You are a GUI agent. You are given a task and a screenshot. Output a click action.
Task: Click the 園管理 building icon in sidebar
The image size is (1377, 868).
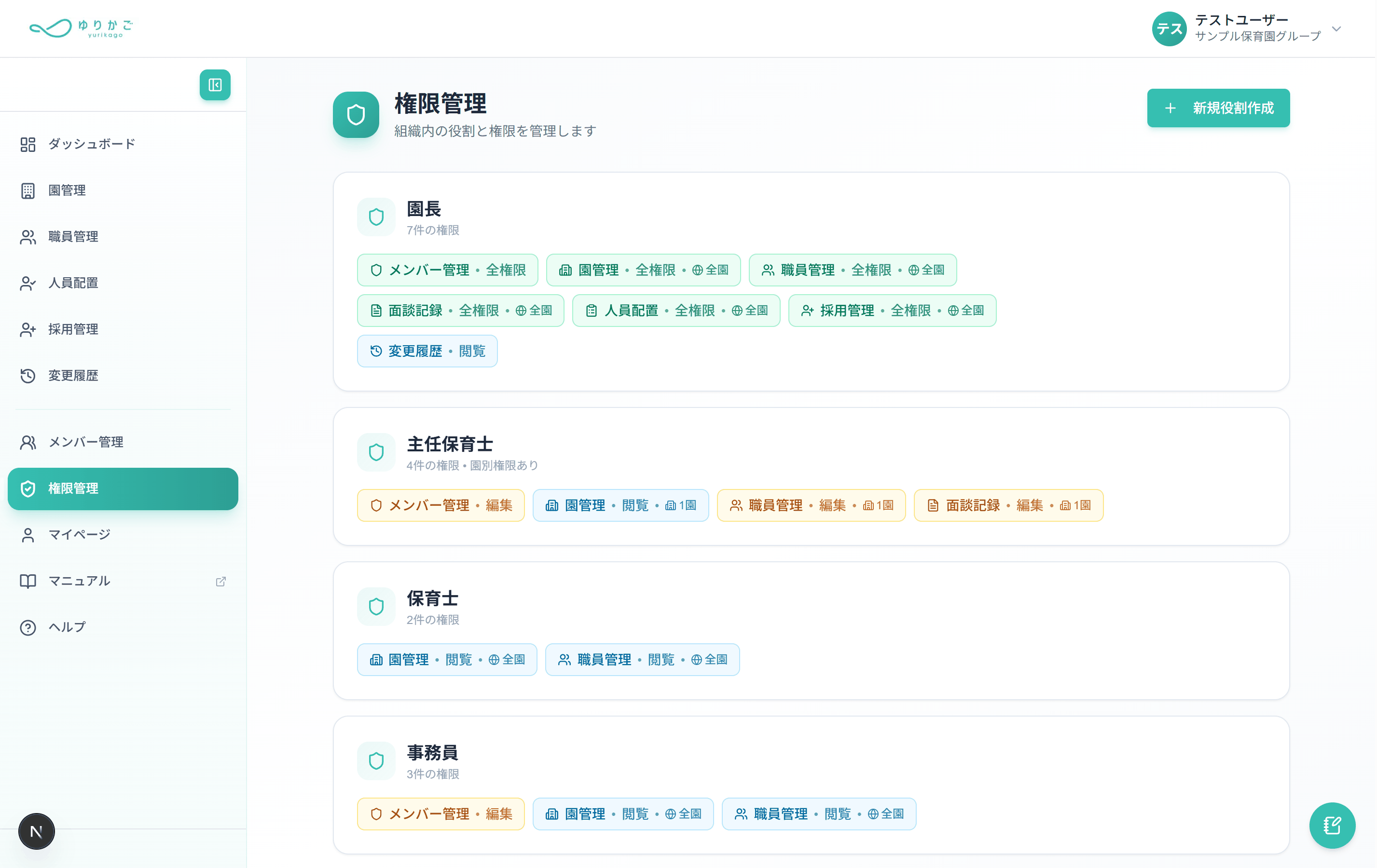tap(28, 190)
